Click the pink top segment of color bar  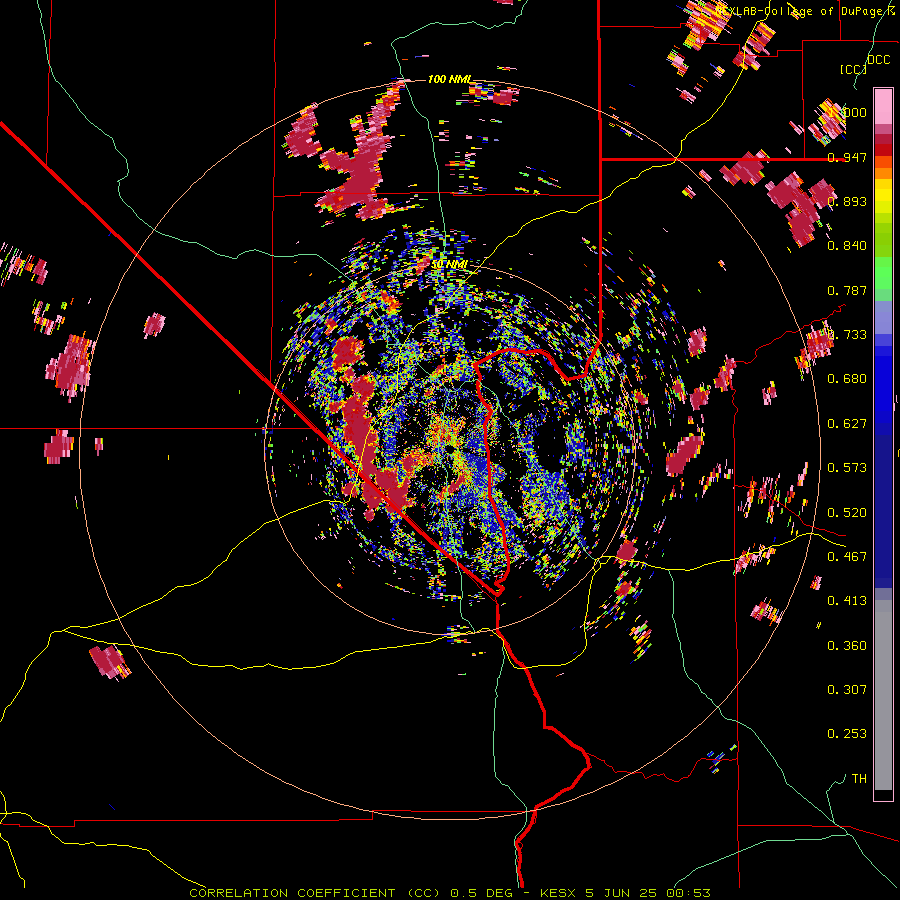tap(883, 106)
